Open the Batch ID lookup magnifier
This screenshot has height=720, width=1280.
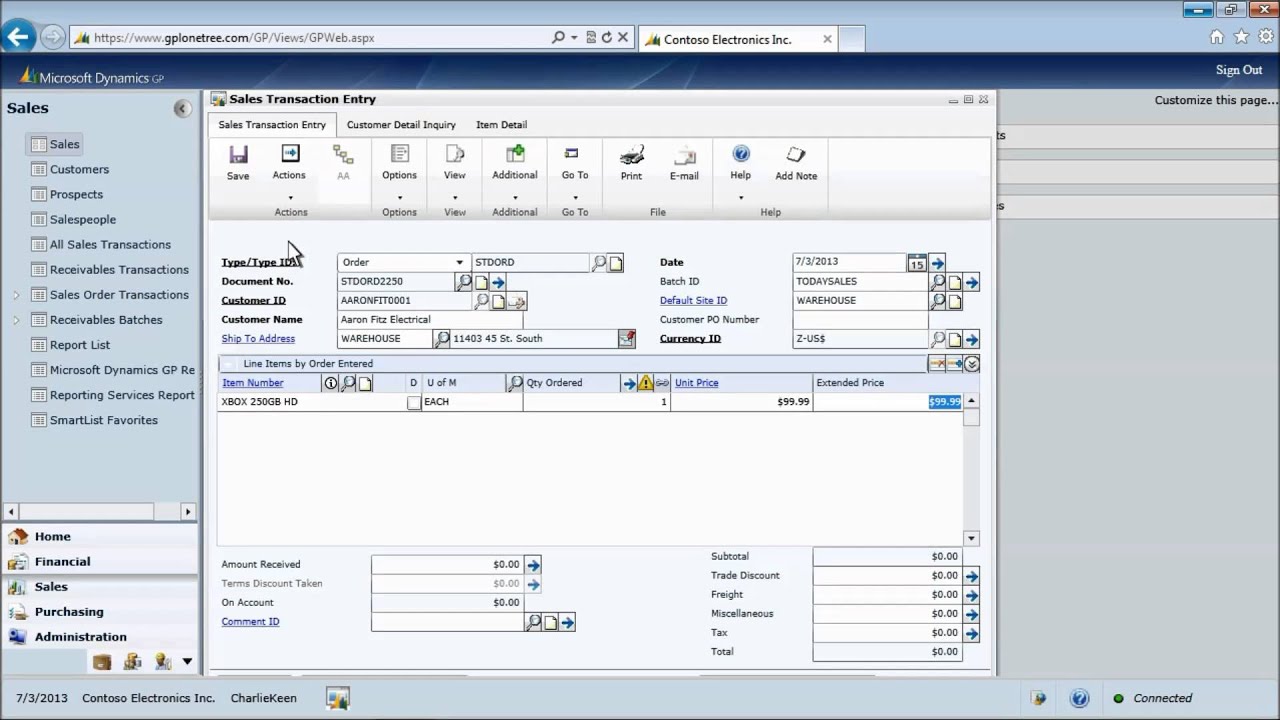[x=938, y=282]
